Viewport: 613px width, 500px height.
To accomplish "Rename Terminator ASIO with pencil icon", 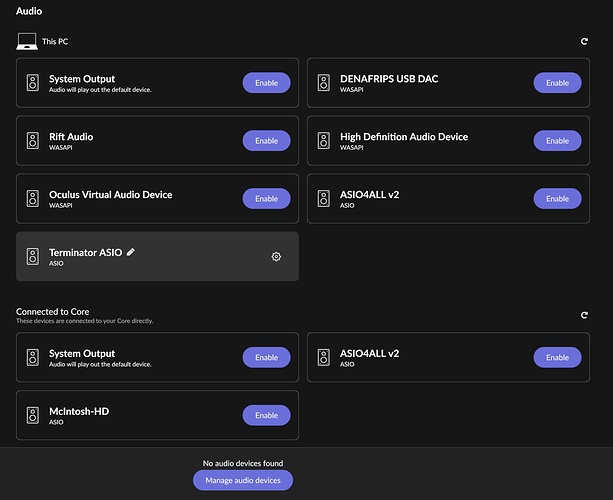I will point(131,252).
